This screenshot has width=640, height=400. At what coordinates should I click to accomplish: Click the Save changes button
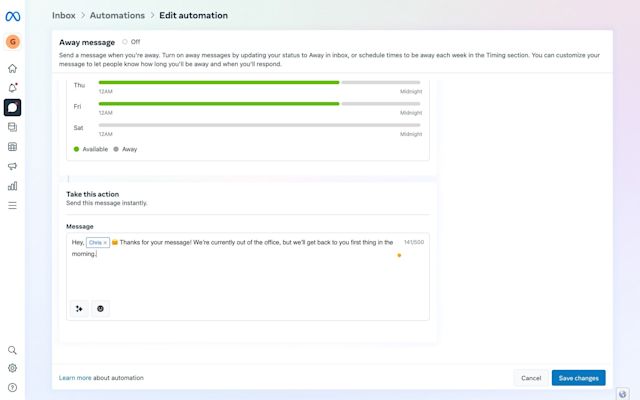tap(578, 378)
